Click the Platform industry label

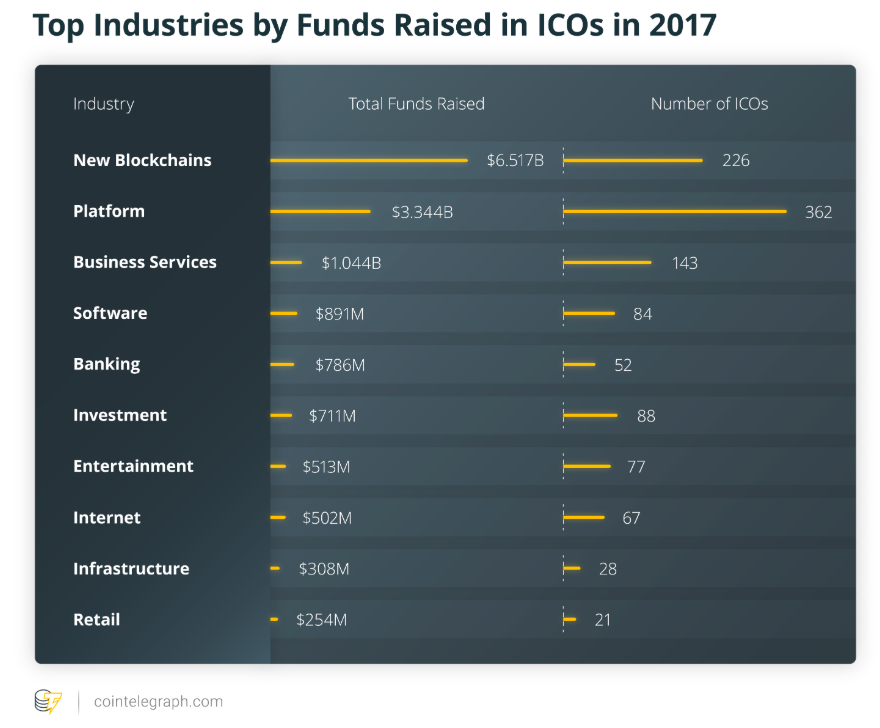tap(109, 211)
